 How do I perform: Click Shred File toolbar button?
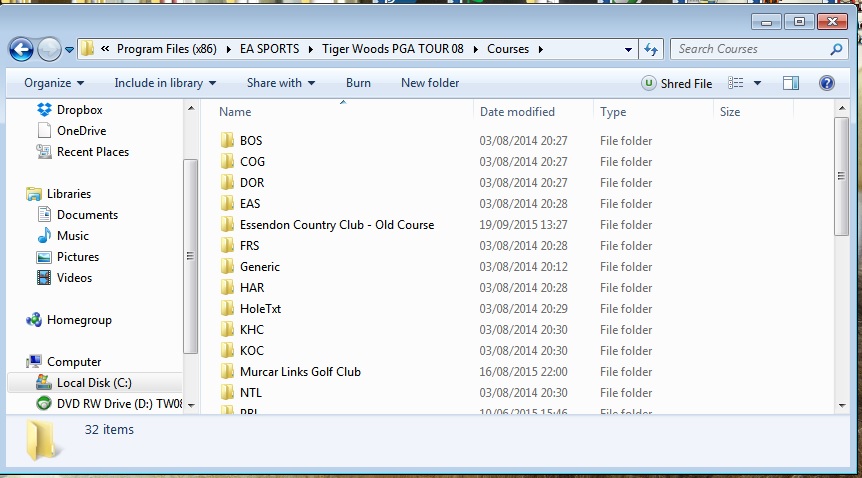point(677,83)
